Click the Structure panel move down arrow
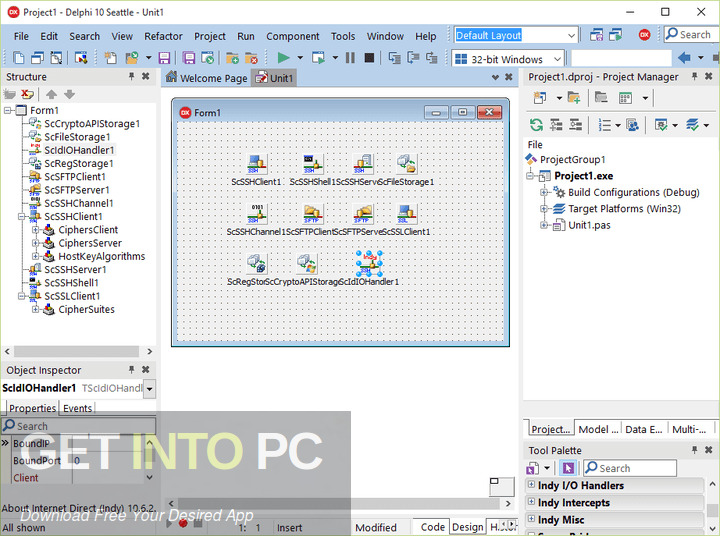 click(69, 94)
